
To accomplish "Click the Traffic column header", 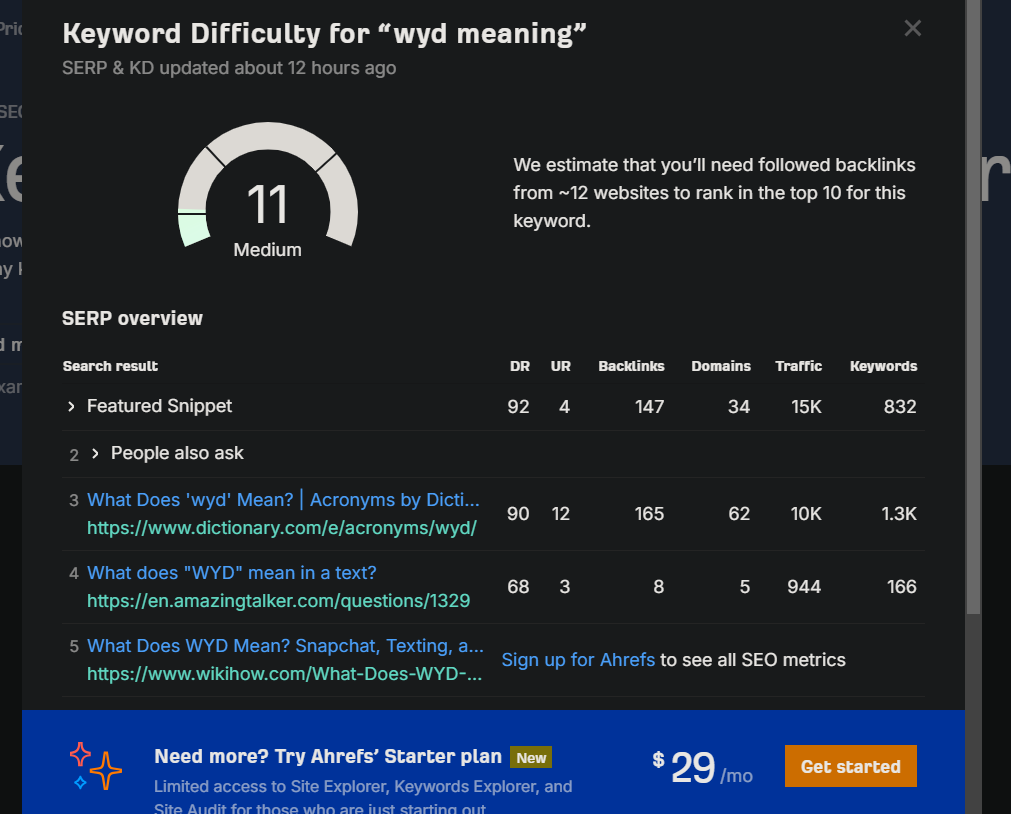I will [798, 366].
